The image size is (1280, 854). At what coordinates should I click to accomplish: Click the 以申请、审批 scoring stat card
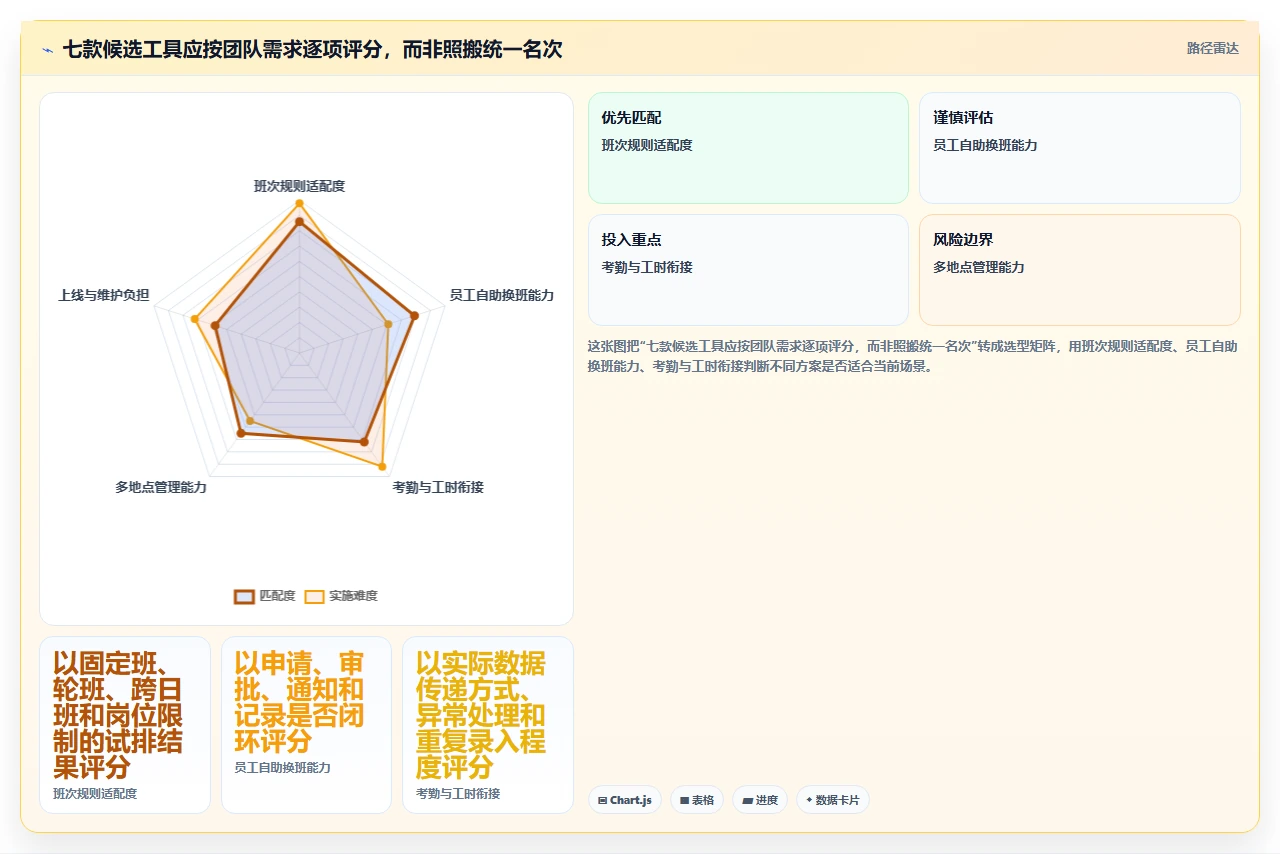306,725
